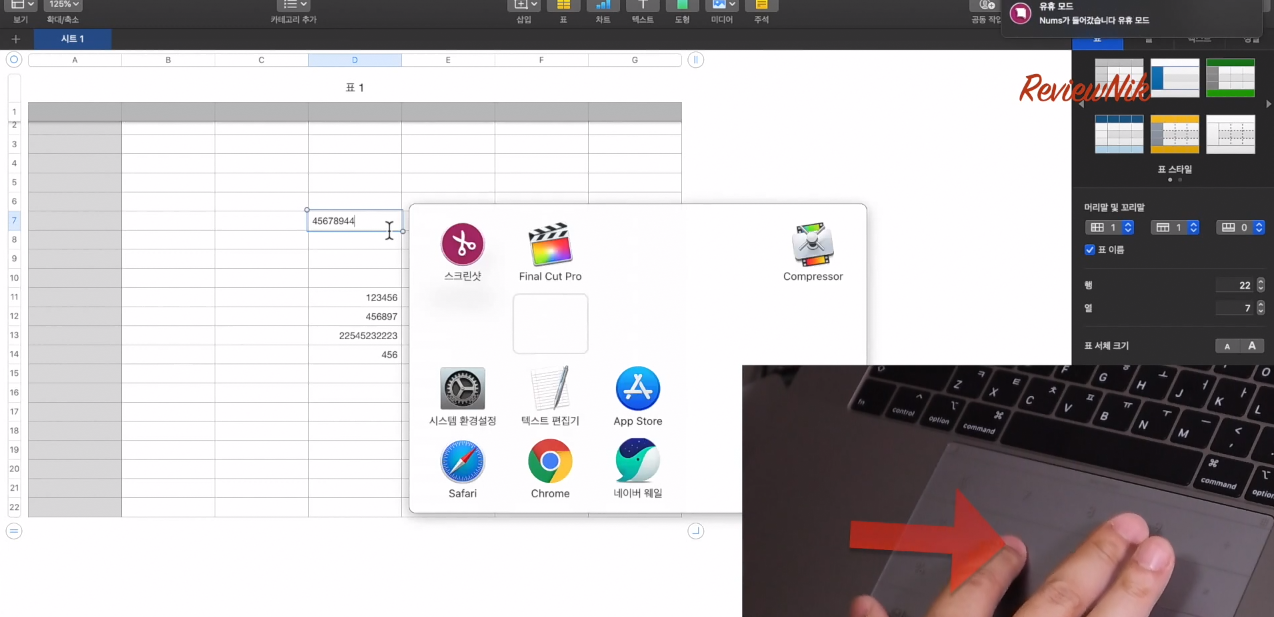Launch Final Cut Pro from the folder
Screen dimensions: 1274x617
[x=550, y=245]
